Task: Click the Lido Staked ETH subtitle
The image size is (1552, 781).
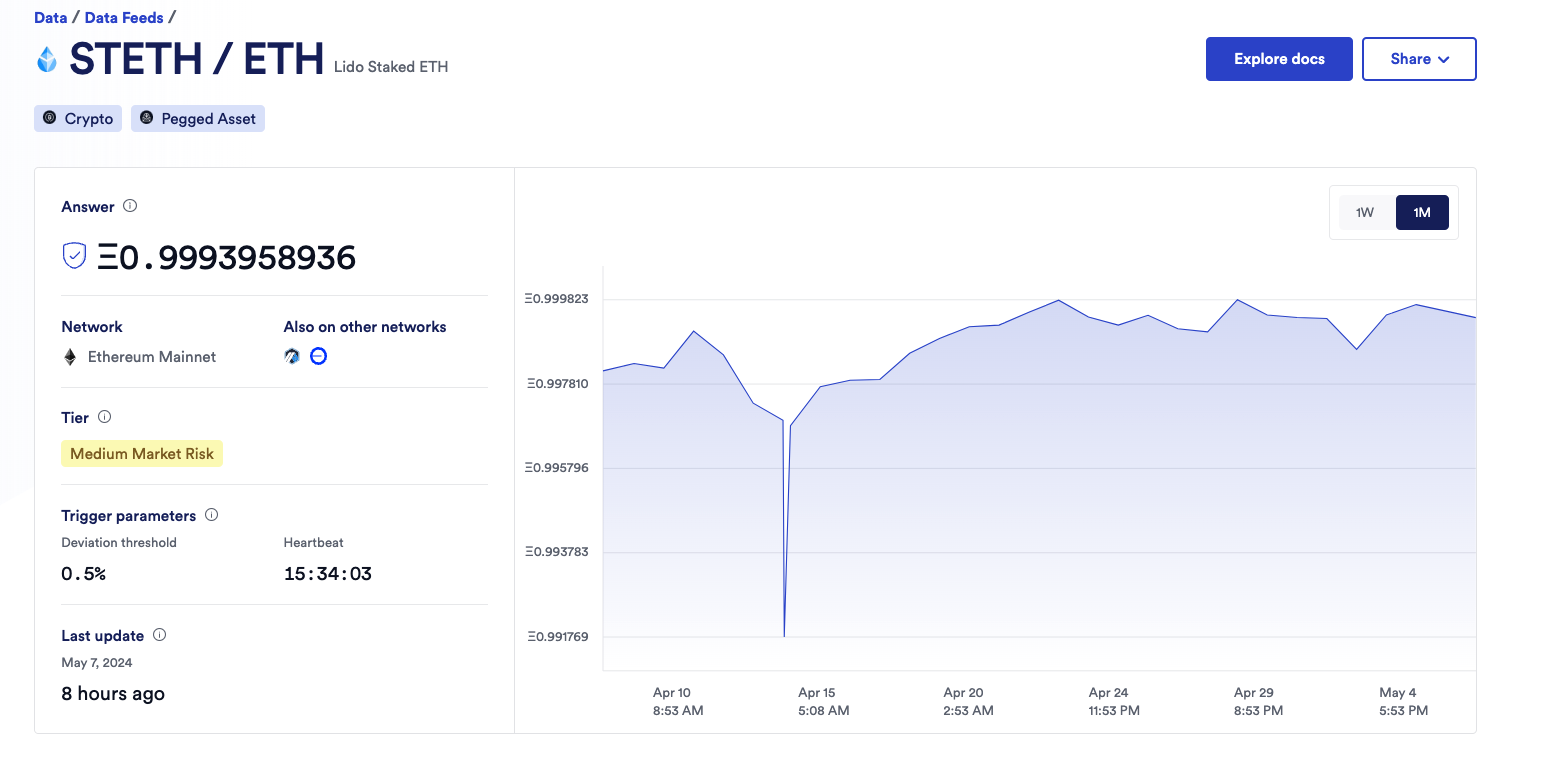Action: (391, 67)
